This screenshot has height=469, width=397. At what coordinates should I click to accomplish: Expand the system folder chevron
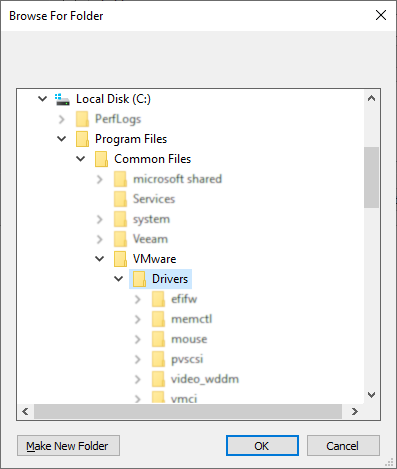(100, 219)
